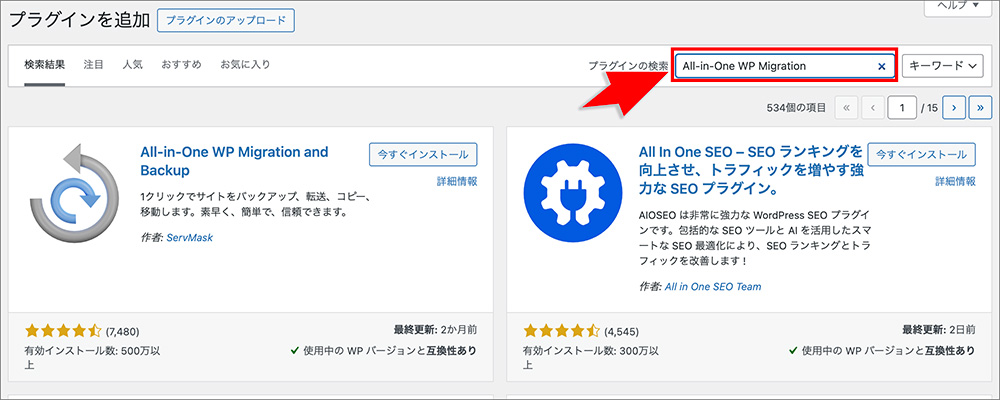Open ServMask author link
1000x400 pixels.
click(189, 237)
